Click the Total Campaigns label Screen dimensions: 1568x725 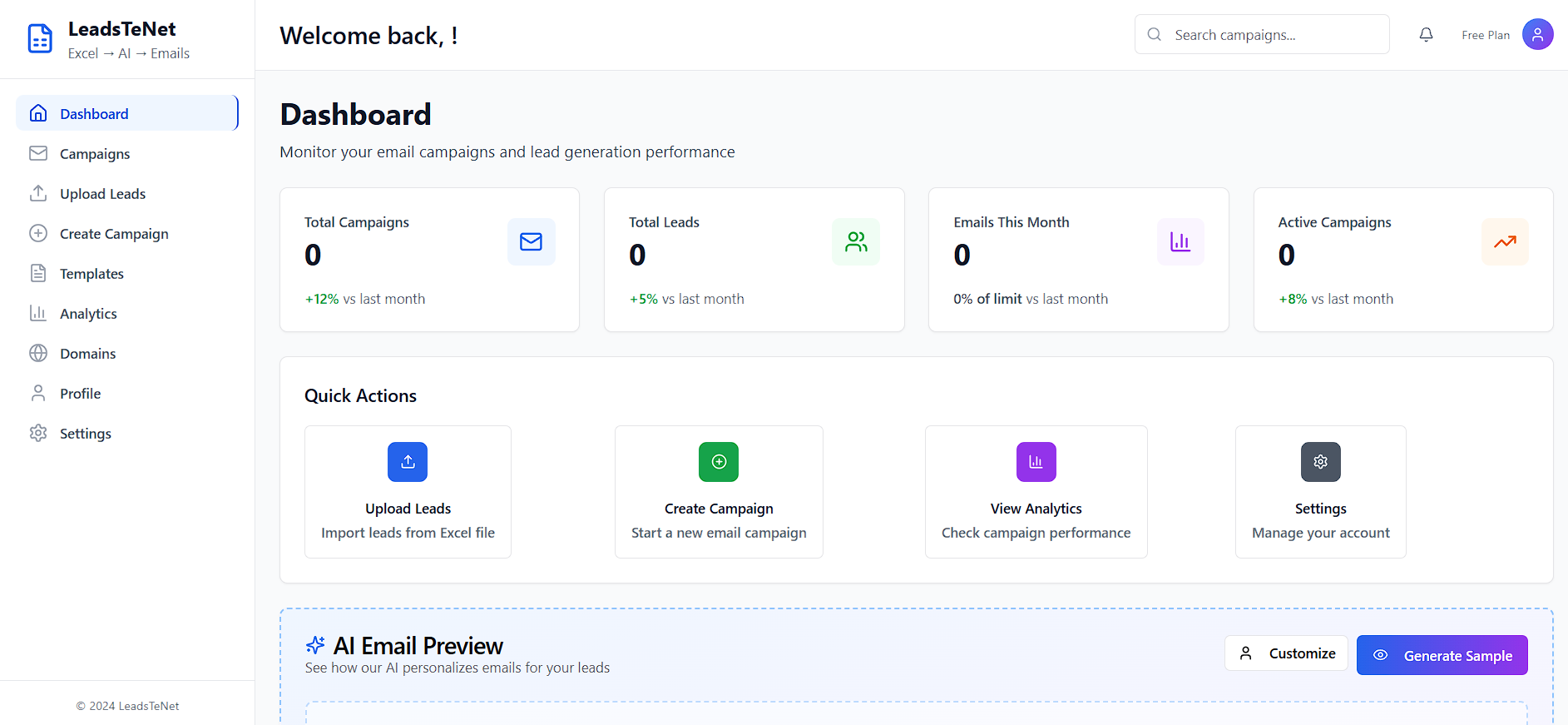tap(357, 222)
